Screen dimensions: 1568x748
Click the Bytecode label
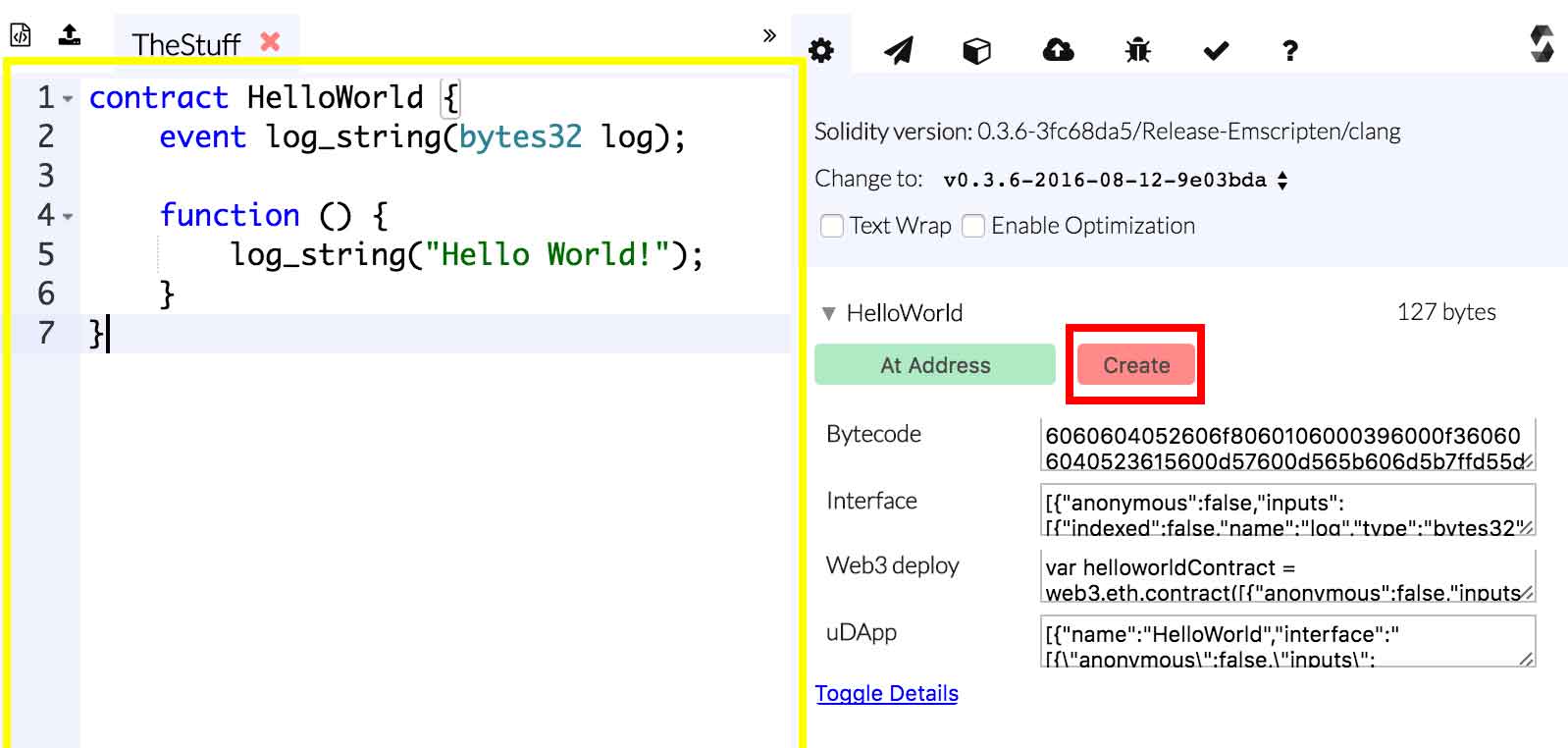[x=873, y=434]
